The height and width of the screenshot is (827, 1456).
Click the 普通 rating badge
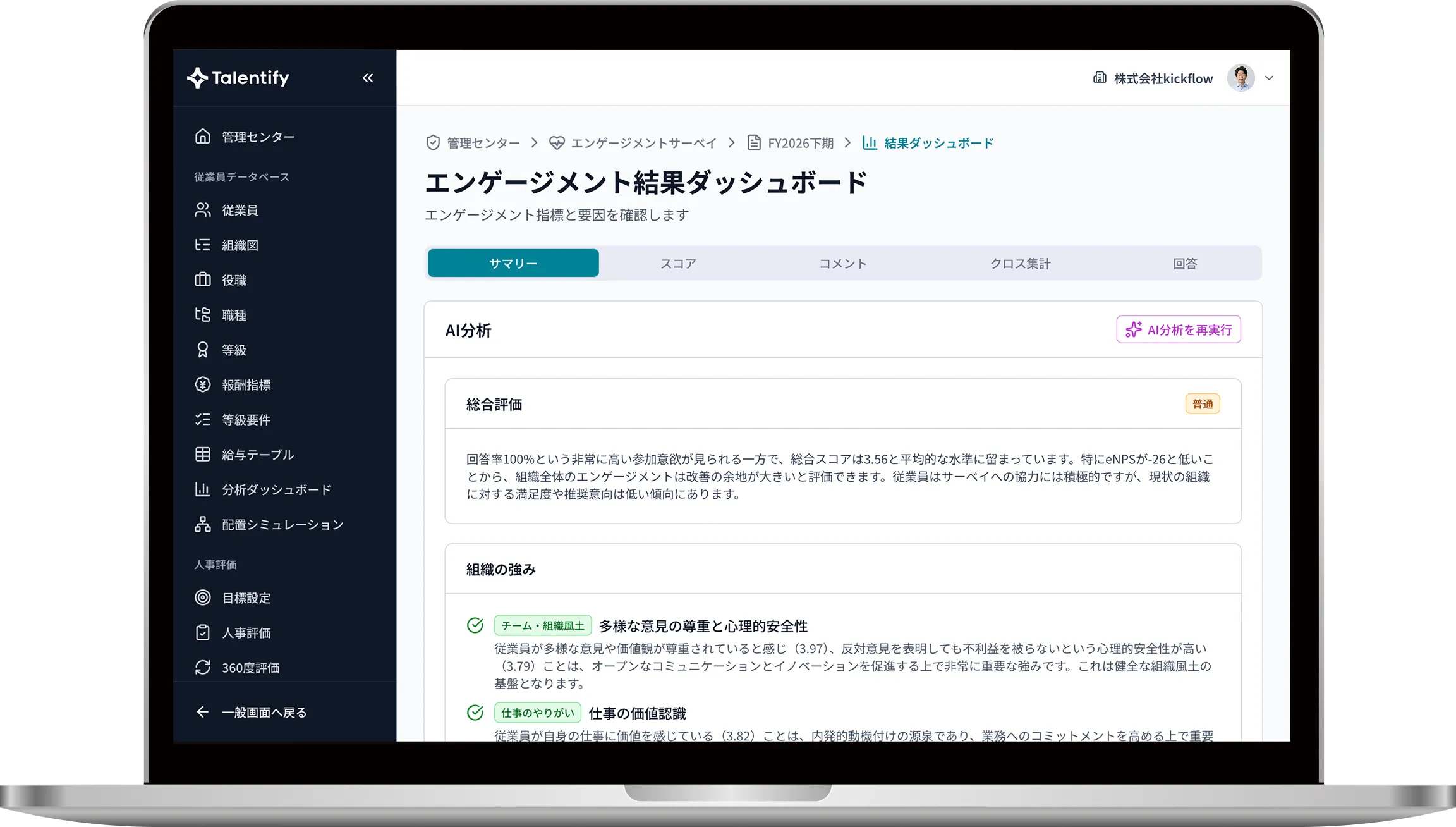[1203, 404]
